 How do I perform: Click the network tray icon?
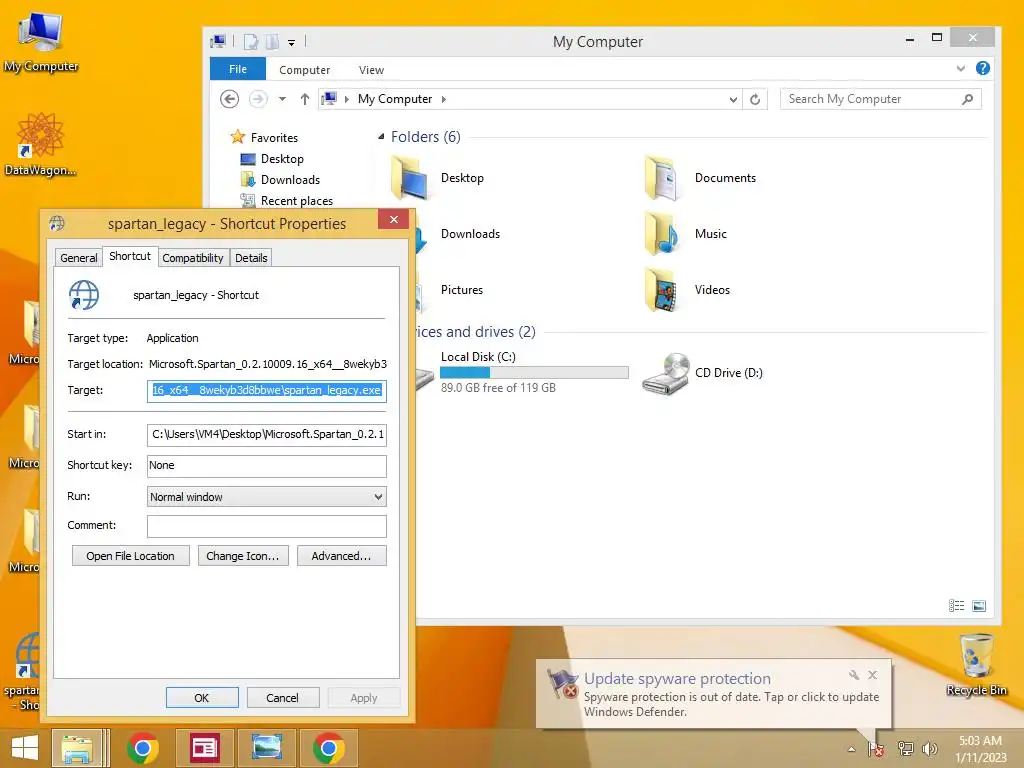coord(905,749)
